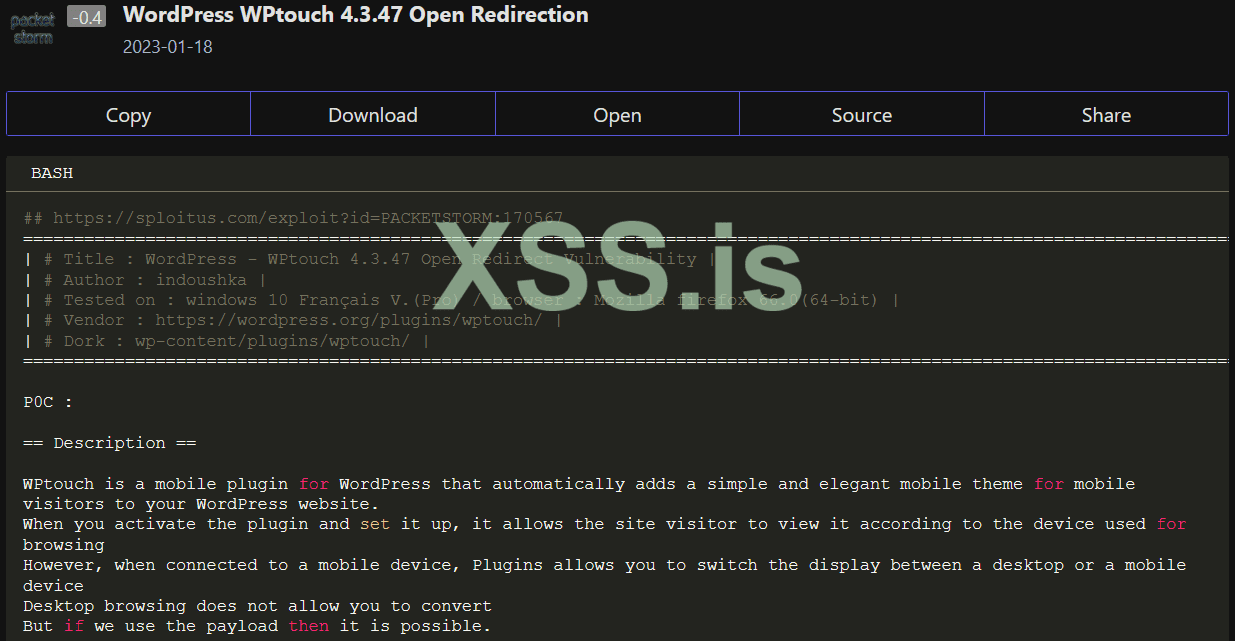
Task: Click the sploitus.com exploit URL line
Action: (x=293, y=218)
